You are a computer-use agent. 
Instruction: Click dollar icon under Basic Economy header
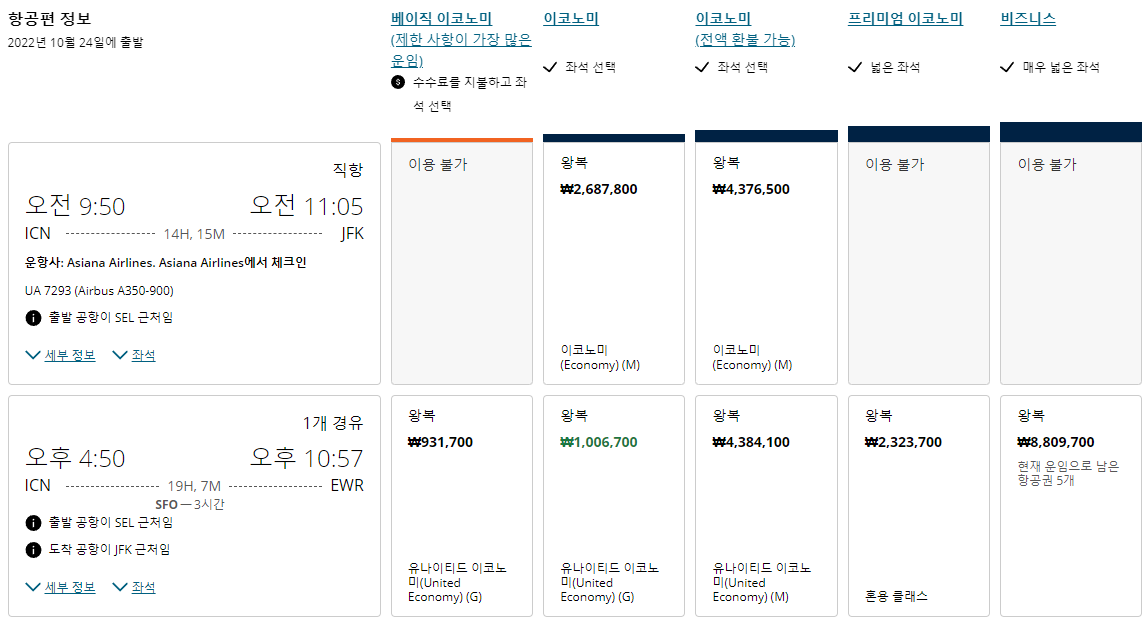[397, 82]
